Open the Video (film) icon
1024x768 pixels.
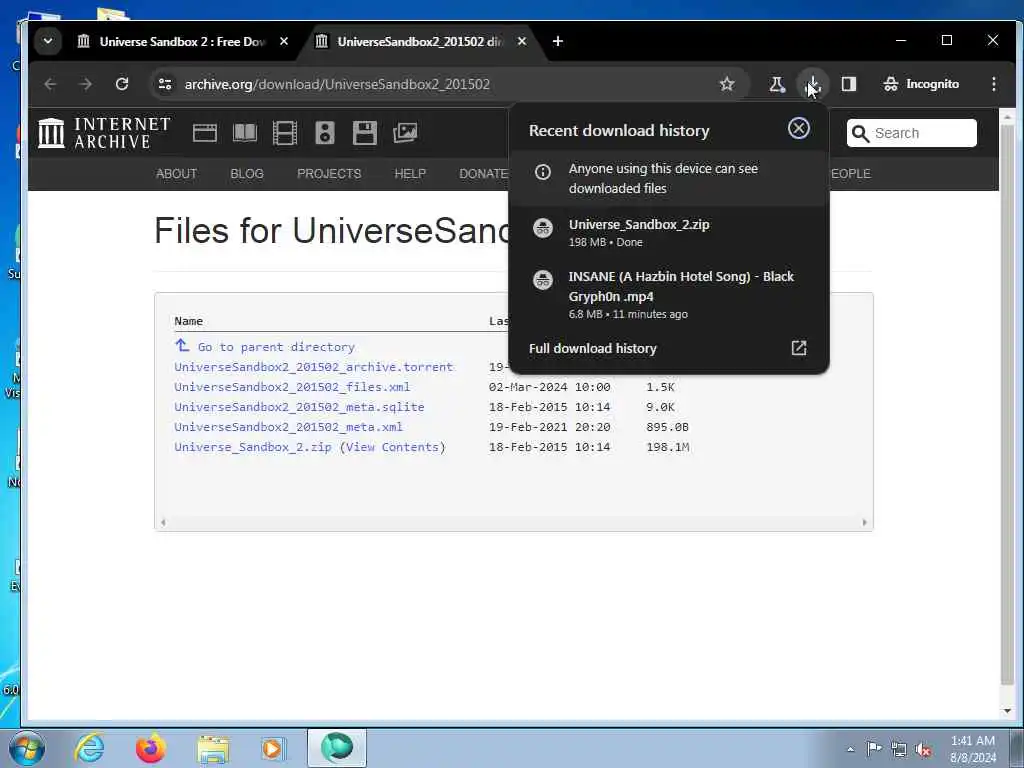285,133
